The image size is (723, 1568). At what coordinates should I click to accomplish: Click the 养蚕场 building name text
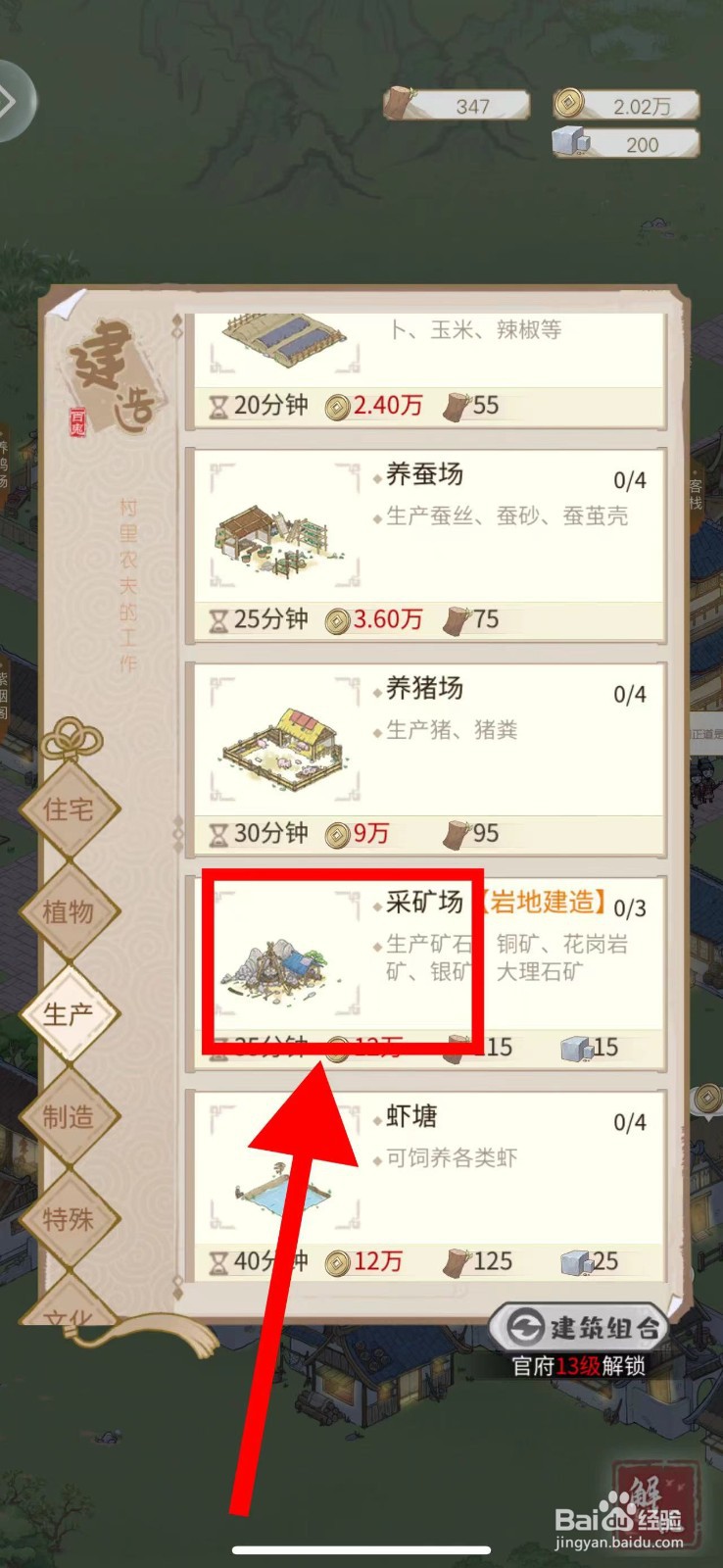[x=424, y=474]
